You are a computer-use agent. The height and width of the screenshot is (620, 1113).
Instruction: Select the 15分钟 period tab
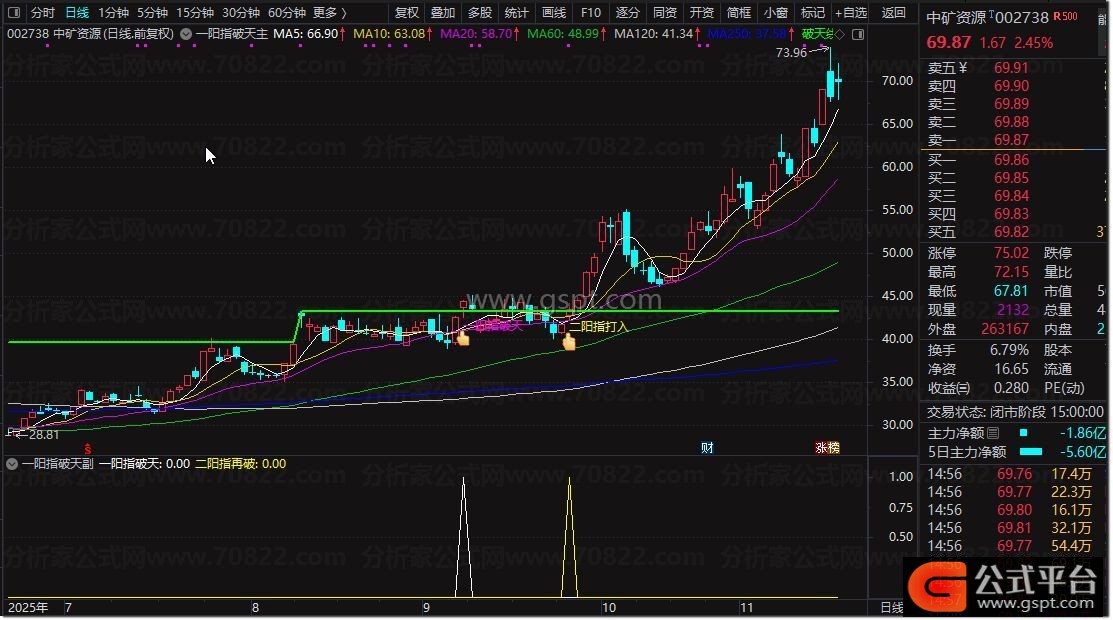click(x=195, y=13)
